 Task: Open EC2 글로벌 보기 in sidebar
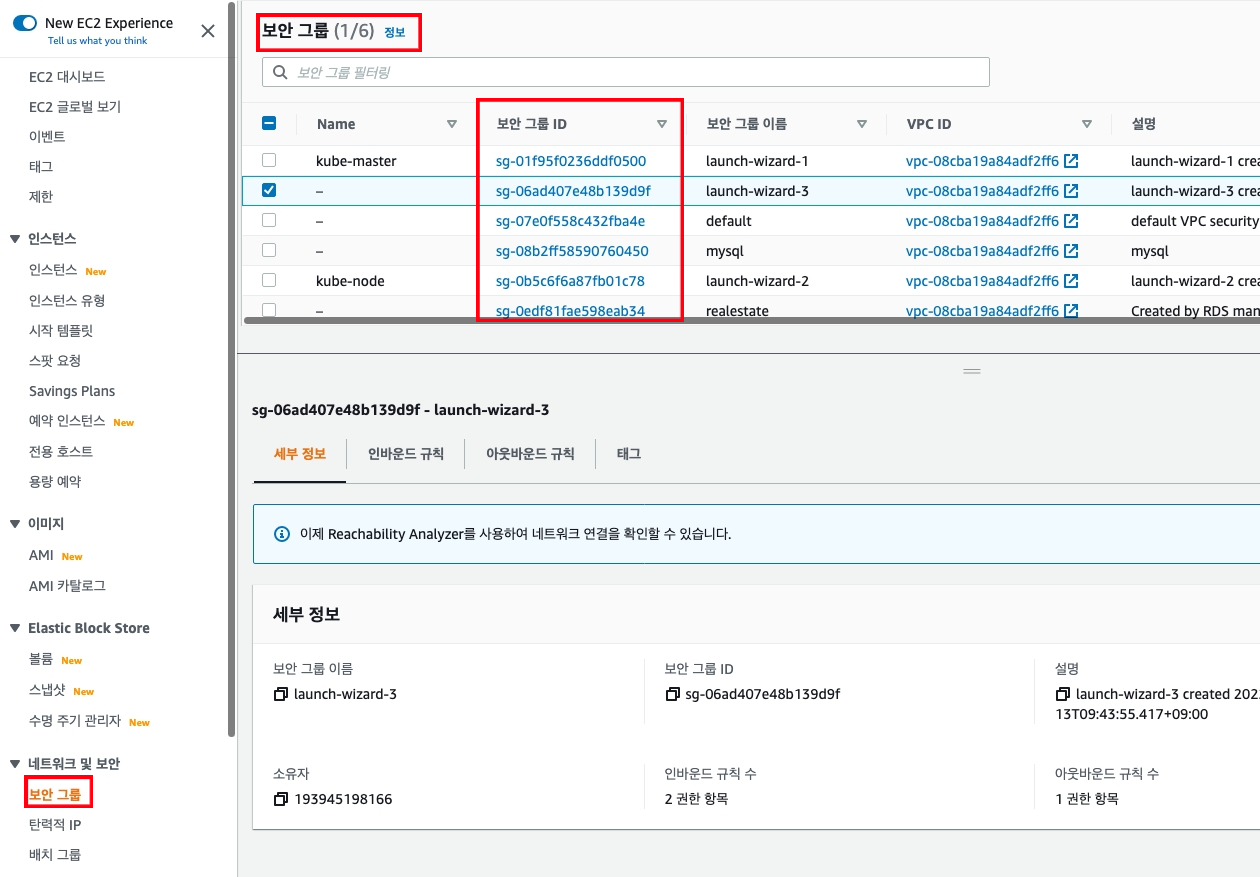(x=75, y=107)
